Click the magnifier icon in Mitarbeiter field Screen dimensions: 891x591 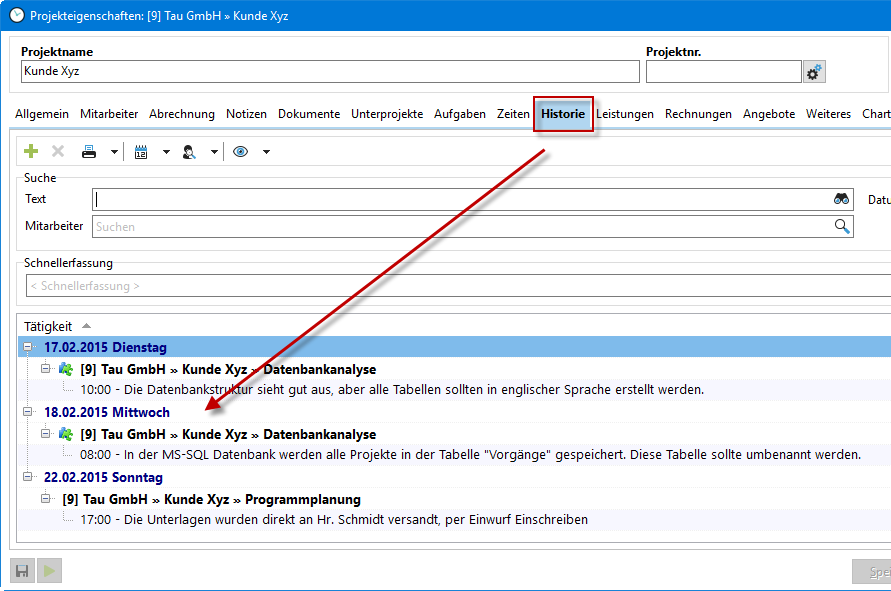pos(842,227)
